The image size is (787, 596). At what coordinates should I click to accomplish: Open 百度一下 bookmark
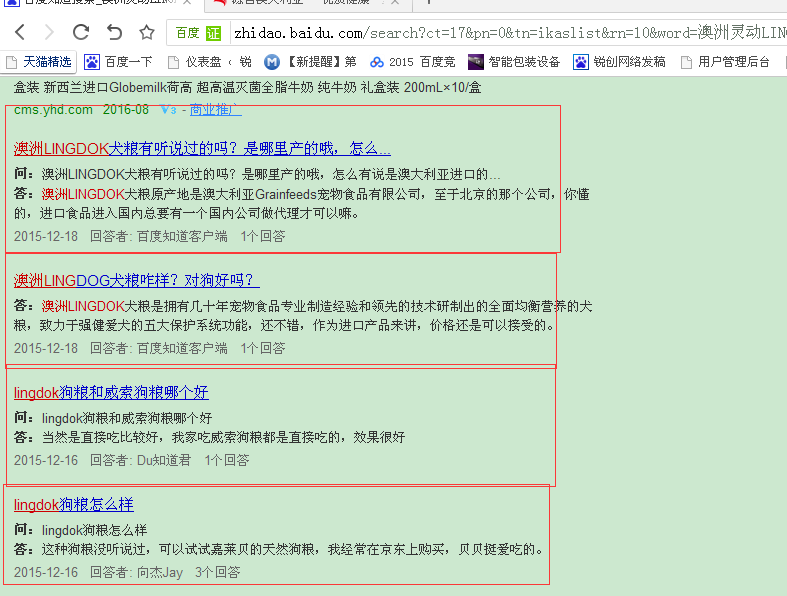tap(118, 62)
